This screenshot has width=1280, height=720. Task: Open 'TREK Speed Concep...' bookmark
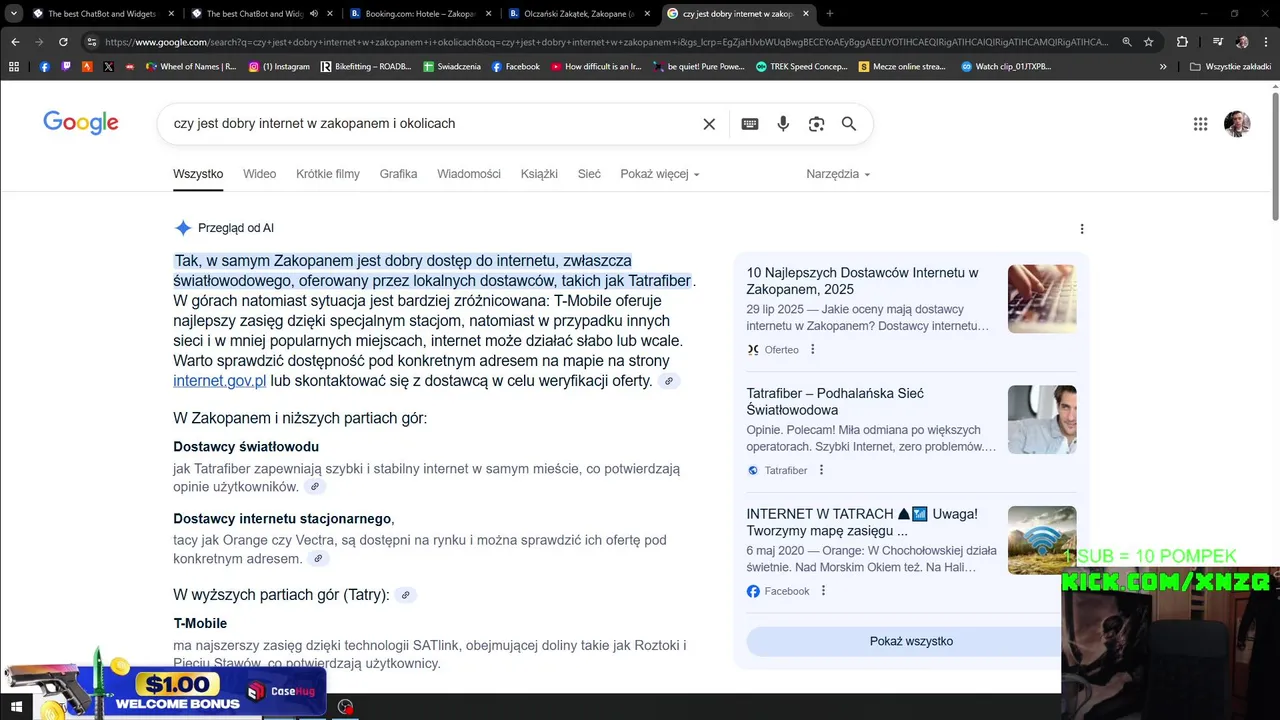[802, 67]
